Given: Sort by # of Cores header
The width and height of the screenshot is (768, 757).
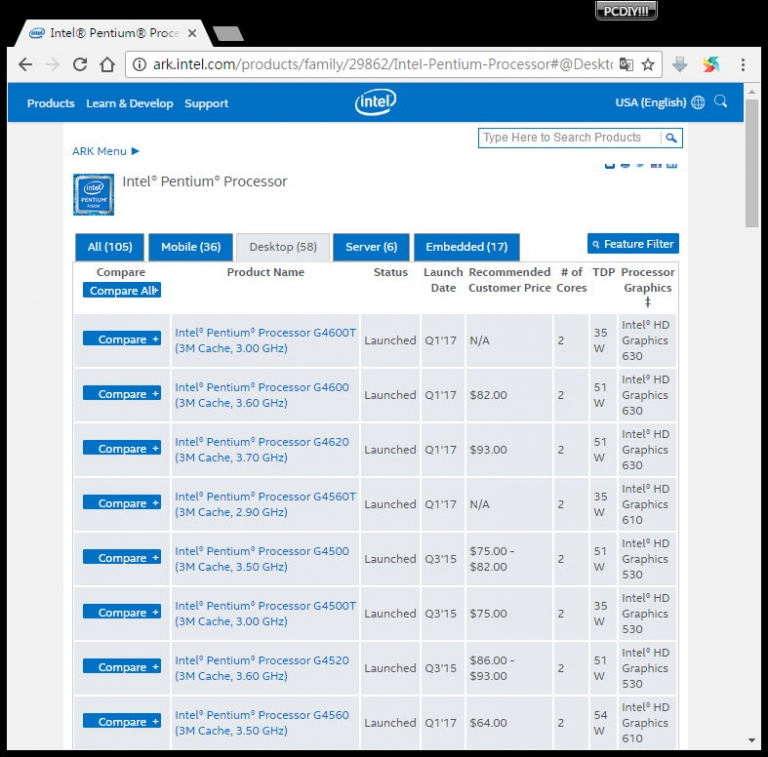Looking at the screenshot, I should pos(572,280).
